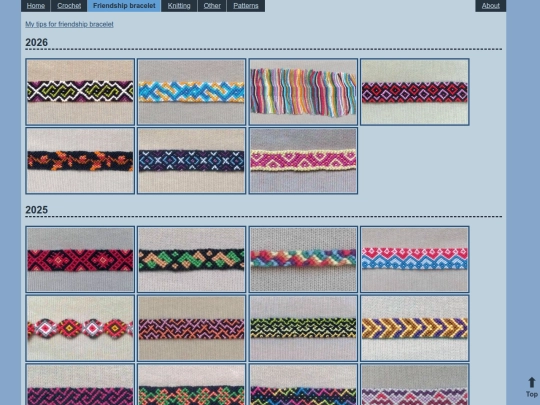This screenshot has width=540, height=405.
Task: Open the green swirl black-and-white zigzag bracelet
Action: [80, 92]
